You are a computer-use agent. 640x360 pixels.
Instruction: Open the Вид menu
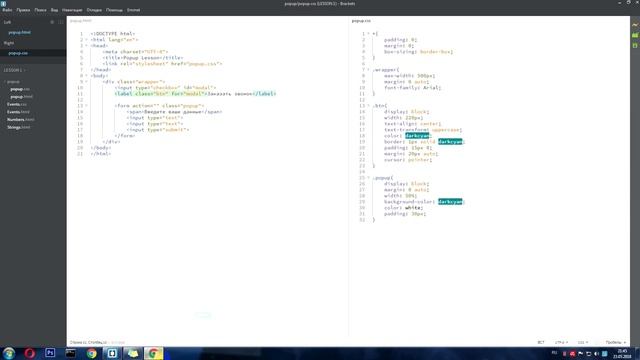click(x=54, y=10)
